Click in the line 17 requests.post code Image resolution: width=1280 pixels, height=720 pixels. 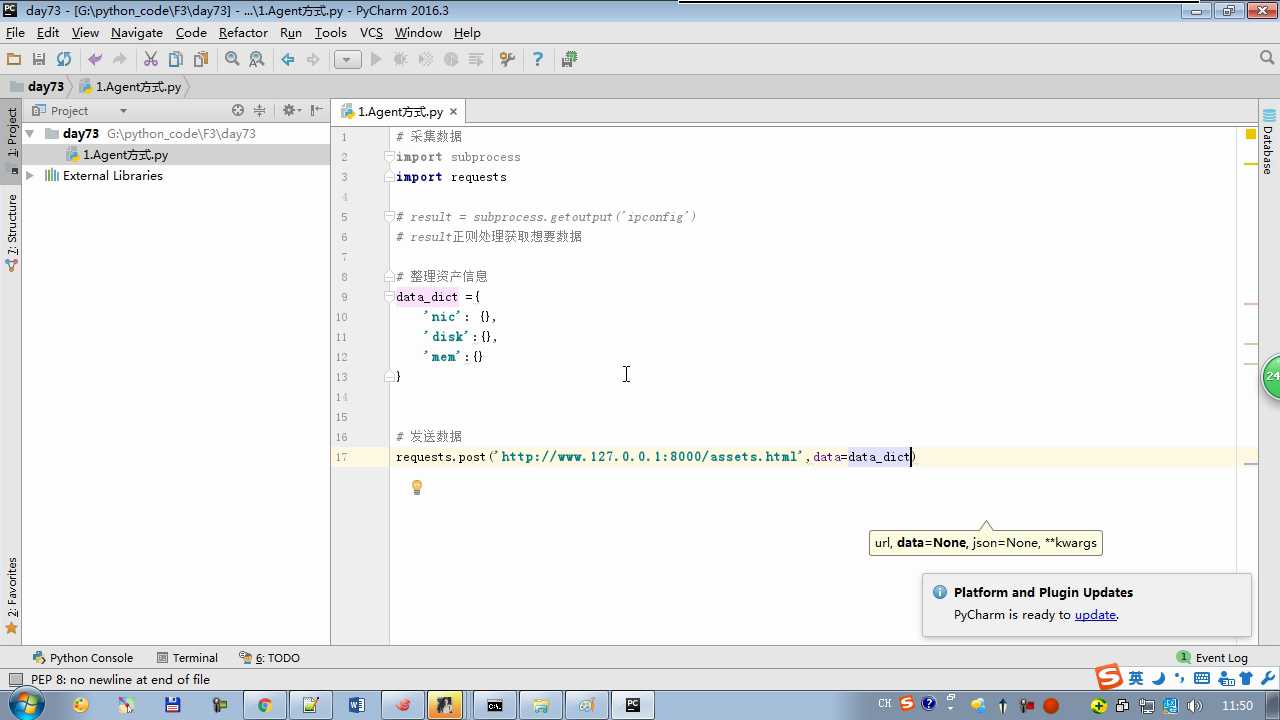(x=655, y=457)
